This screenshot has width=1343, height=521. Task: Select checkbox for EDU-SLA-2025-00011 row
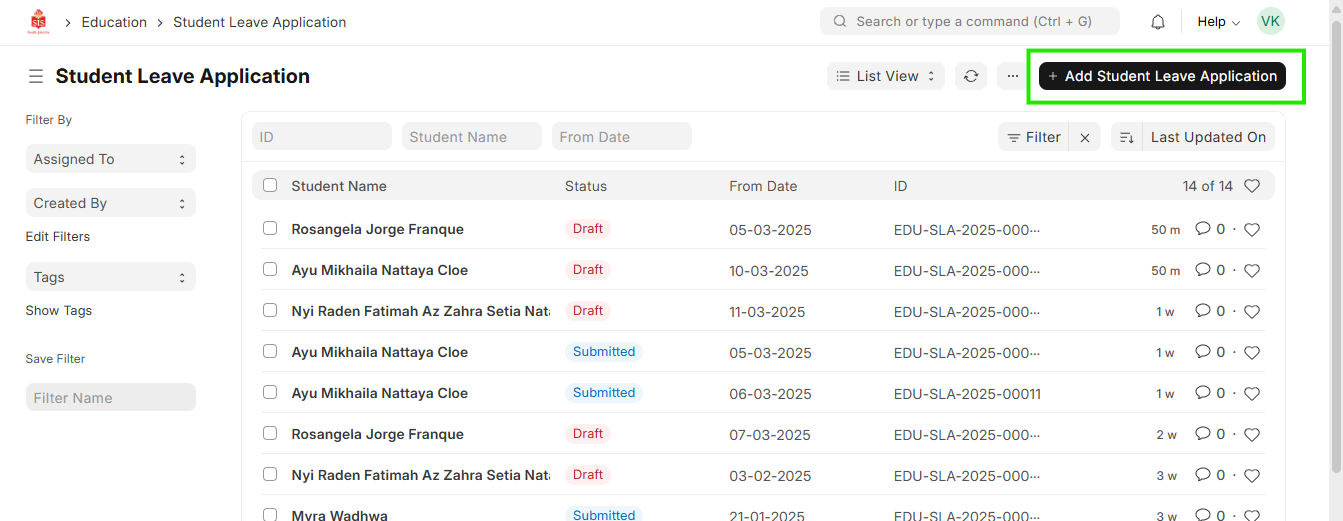pyautogui.click(x=270, y=392)
